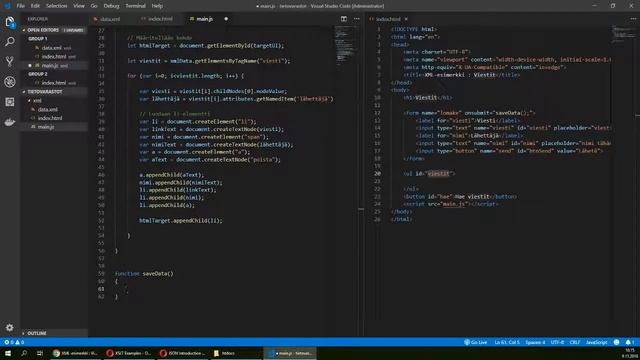Open data.xml under Group 1 open editors
The image size is (640, 360).
pyautogui.click(x=51, y=48)
